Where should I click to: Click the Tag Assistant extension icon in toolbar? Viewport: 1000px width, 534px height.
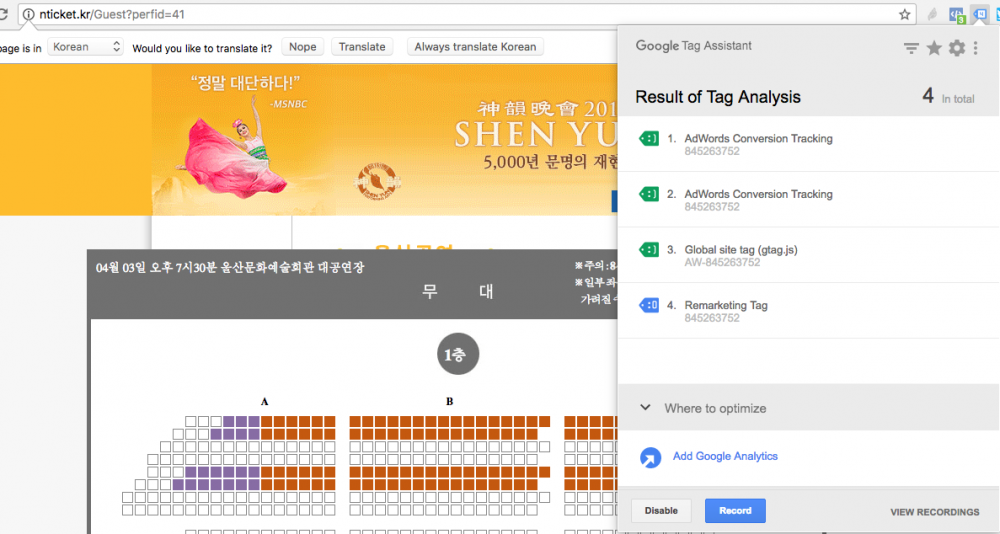980,13
